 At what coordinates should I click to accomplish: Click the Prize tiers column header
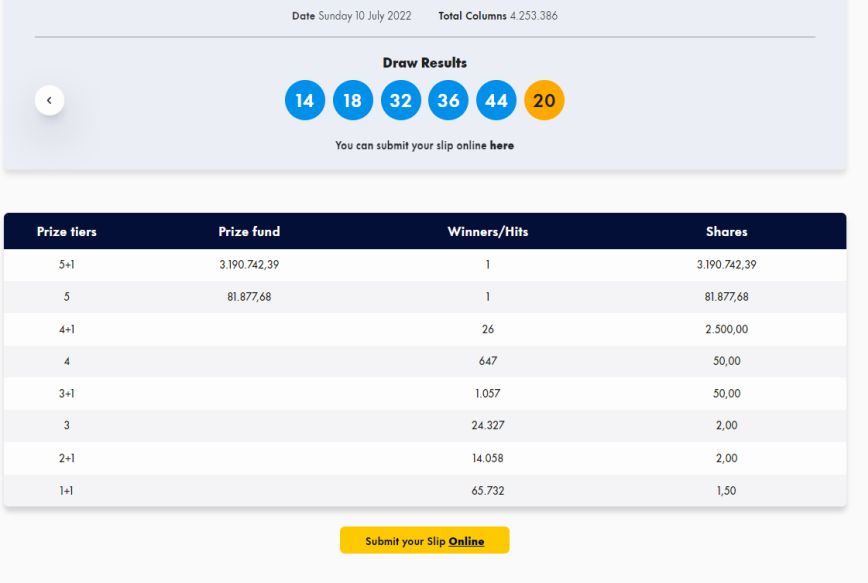(x=67, y=231)
